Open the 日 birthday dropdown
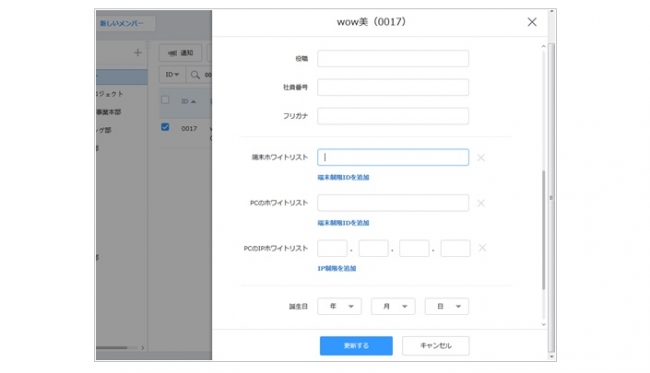The width and height of the screenshot is (650, 373). [x=447, y=306]
